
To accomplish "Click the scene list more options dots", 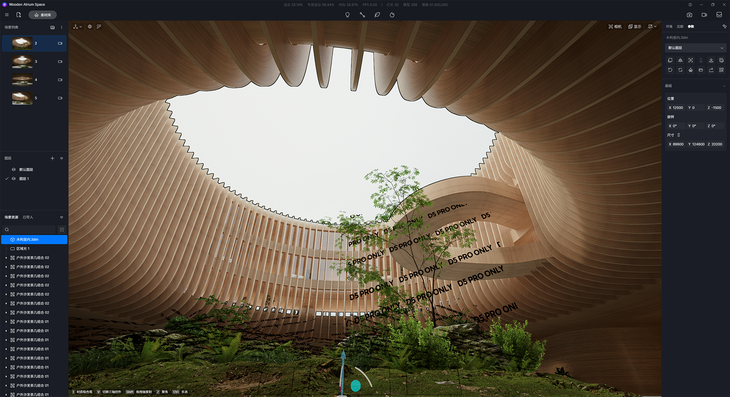I will [61, 27].
